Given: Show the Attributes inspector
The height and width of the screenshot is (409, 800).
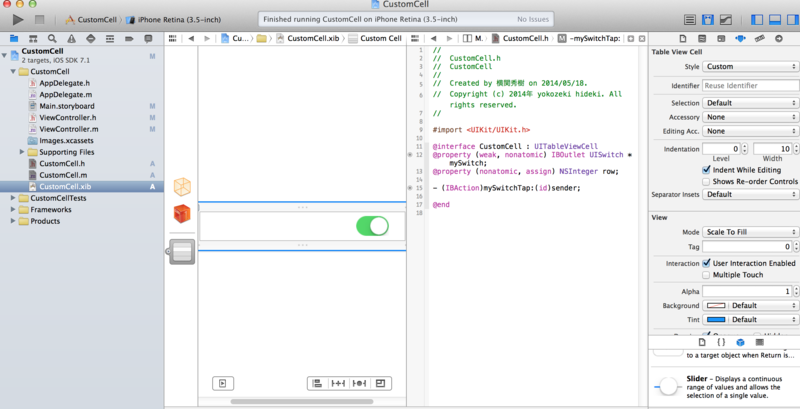Looking at the screenshot, I should pos(740,39).
